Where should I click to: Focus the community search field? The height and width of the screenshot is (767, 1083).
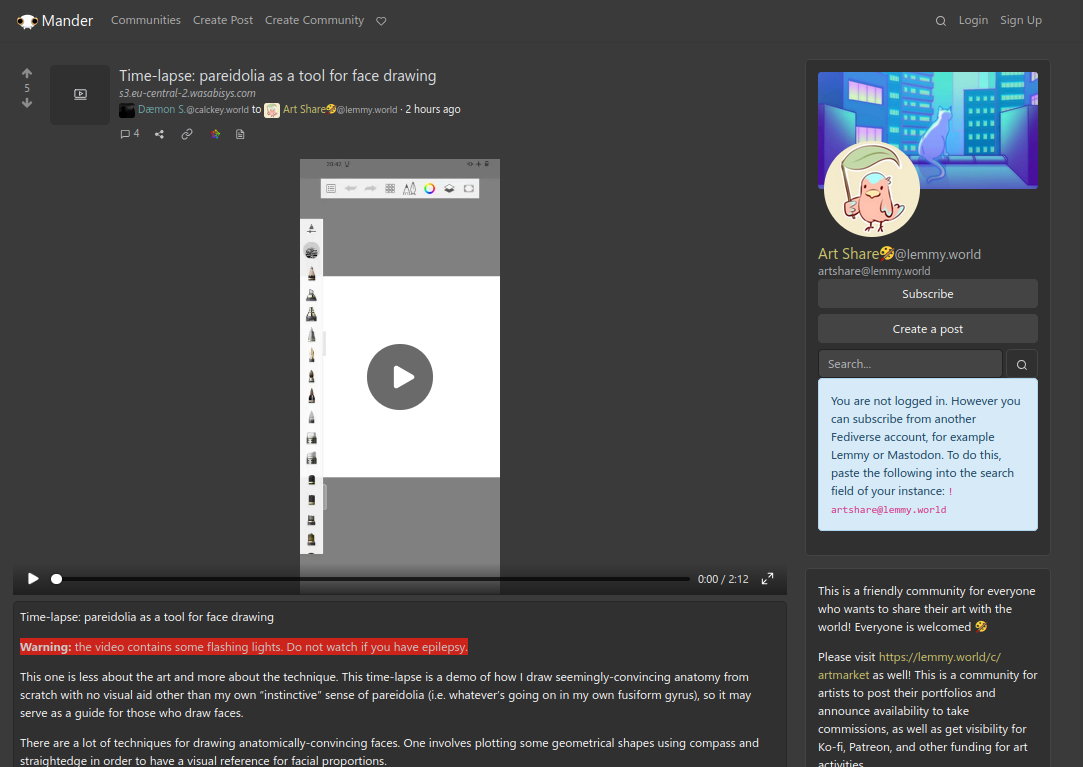tap(910, 363)
